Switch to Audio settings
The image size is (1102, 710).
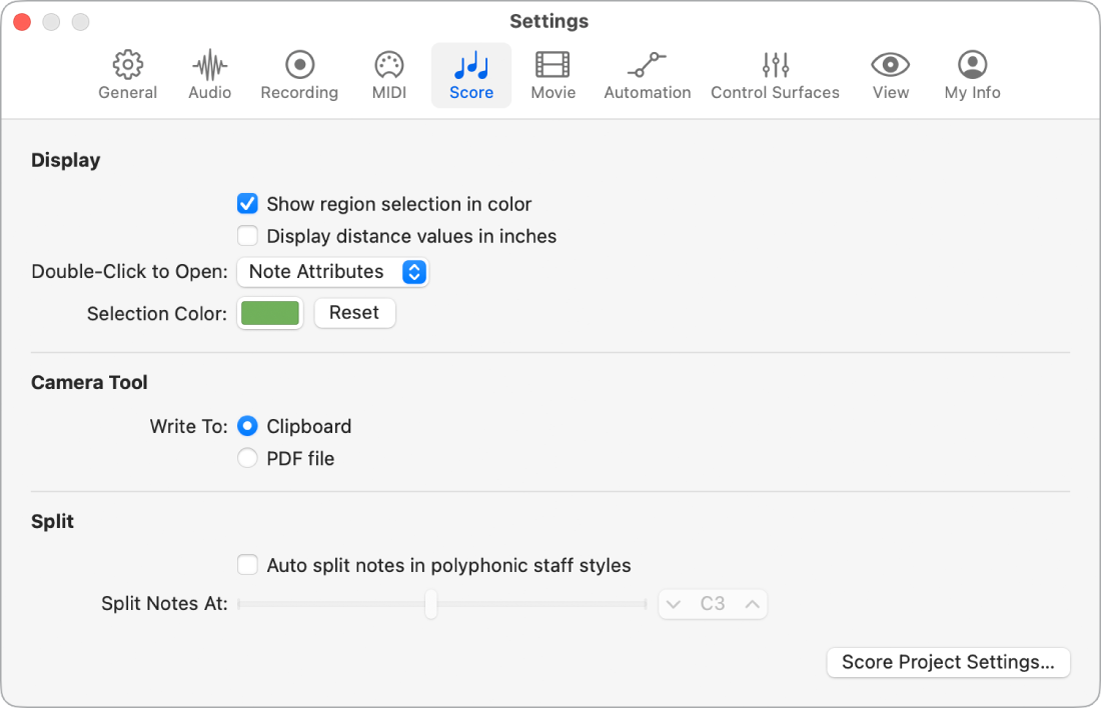click(x=209, y=74)
